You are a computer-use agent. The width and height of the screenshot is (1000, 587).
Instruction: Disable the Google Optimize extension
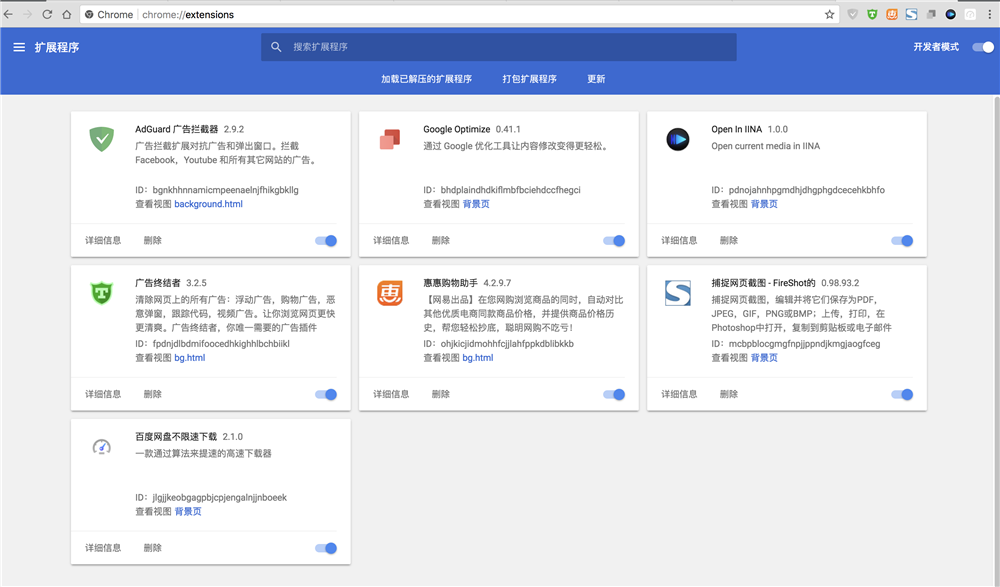point(614,241)
